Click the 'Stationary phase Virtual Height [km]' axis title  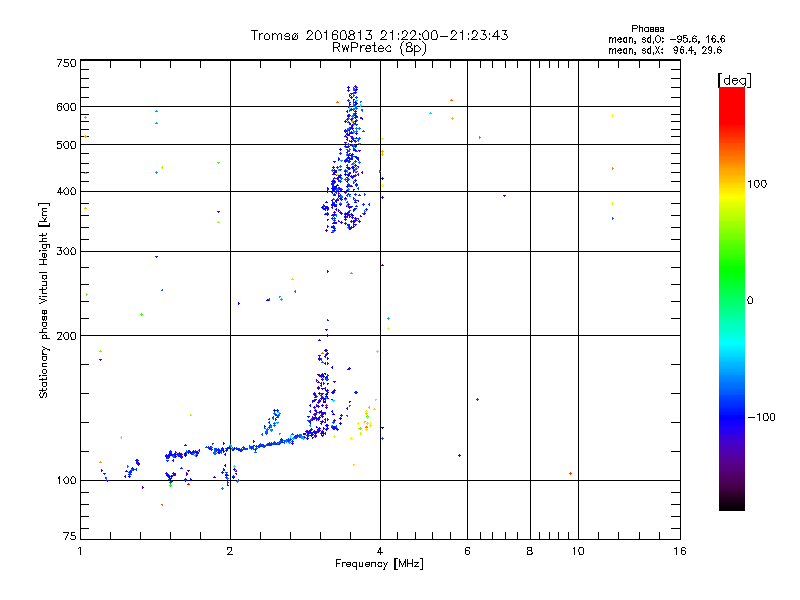point(44,300)
